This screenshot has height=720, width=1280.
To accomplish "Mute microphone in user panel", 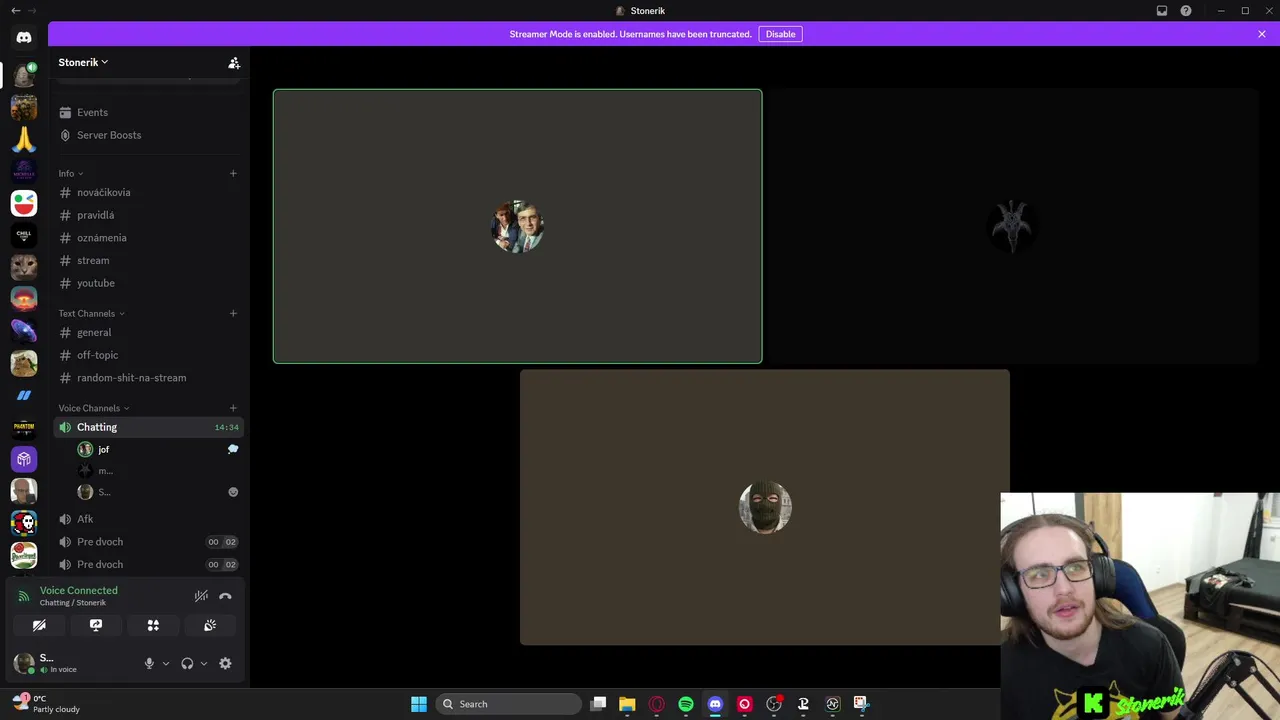I will point(149,663).
